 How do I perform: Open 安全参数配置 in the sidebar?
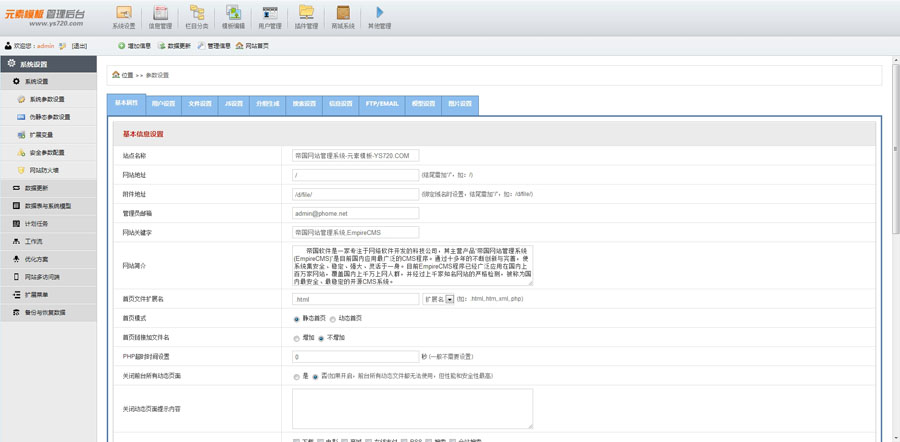[x=49, y=153]
